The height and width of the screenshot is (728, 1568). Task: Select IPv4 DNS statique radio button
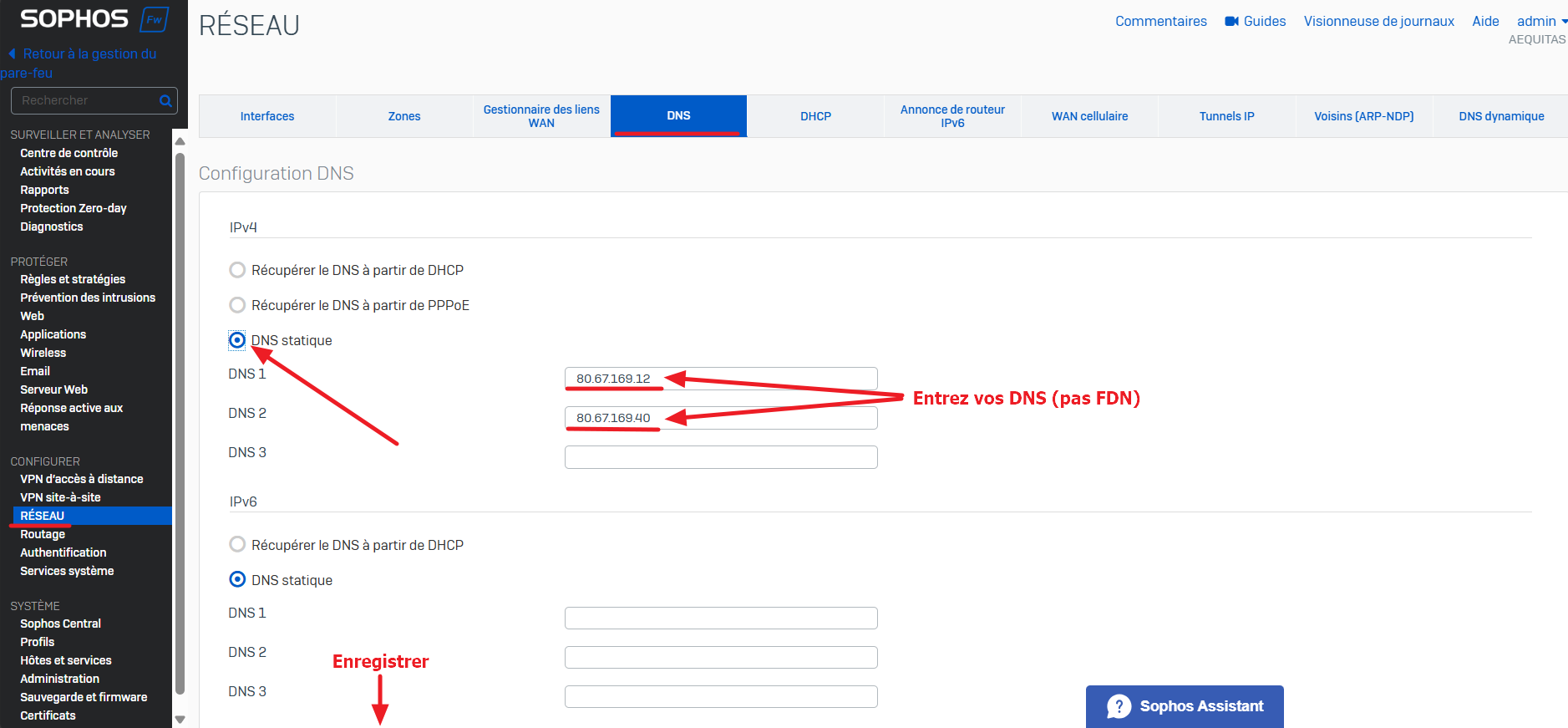click(237, 340)
